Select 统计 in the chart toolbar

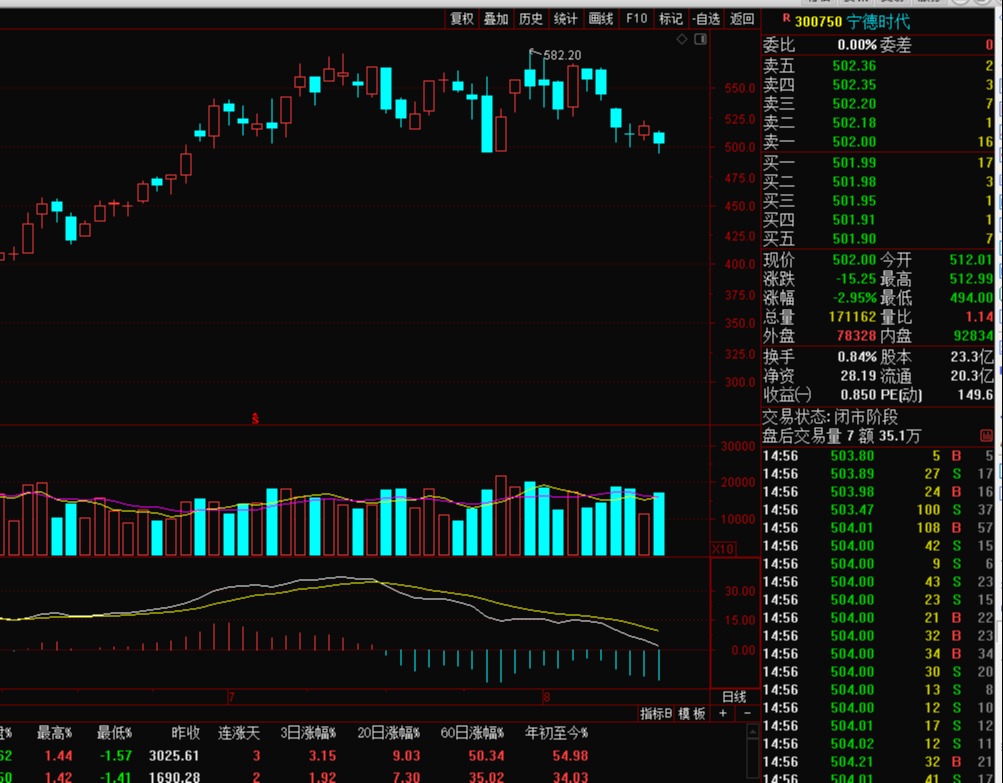[566, 18]
